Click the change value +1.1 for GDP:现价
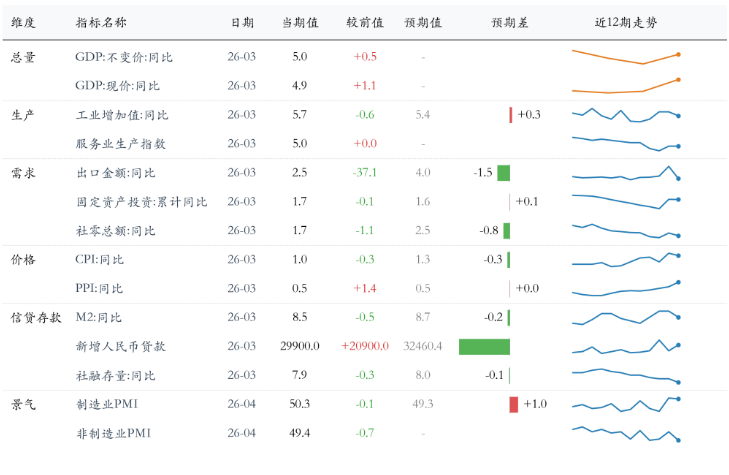Viewport: 729px width, 475px height. point(365,86)
